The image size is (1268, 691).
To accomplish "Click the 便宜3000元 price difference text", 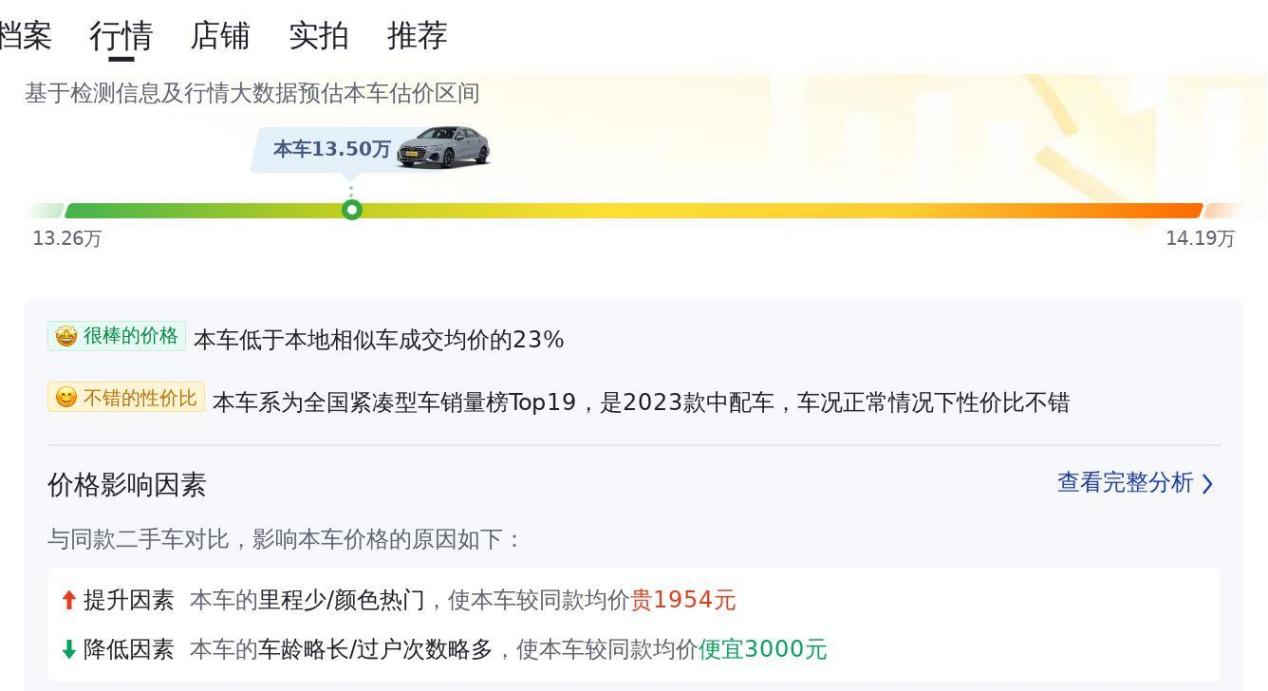I will (x=763, y=650).
